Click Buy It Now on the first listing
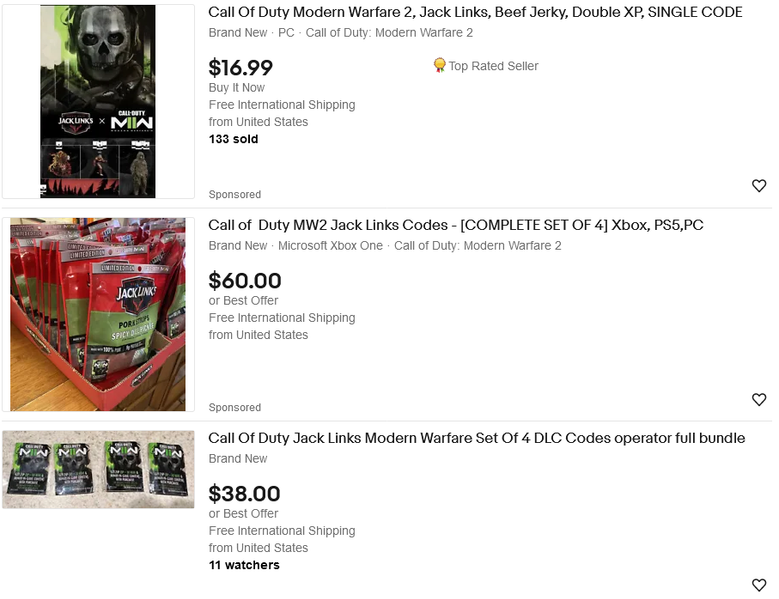 coord(237,88)
